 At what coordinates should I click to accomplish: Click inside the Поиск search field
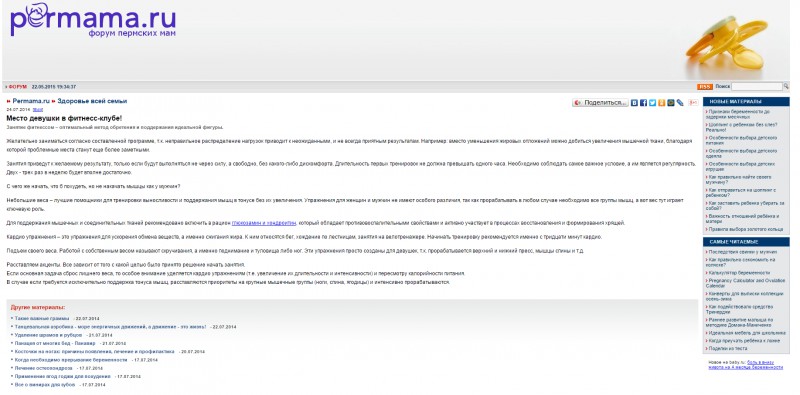757,87
